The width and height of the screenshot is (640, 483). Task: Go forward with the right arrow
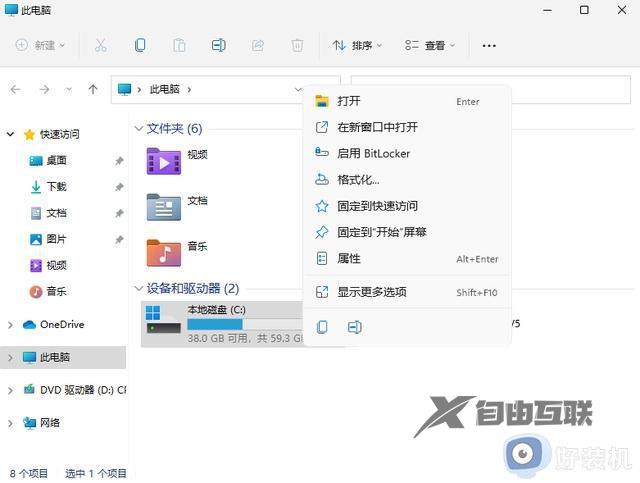tap(44, 89)
